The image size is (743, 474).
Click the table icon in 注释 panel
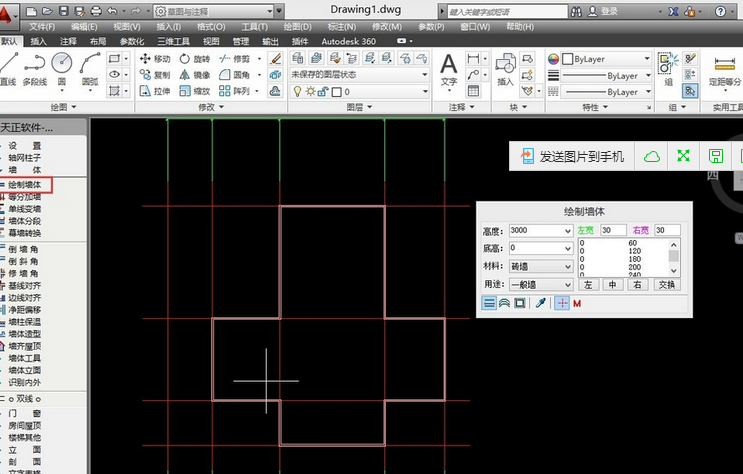pyautogui.click(x=473, y=91)
